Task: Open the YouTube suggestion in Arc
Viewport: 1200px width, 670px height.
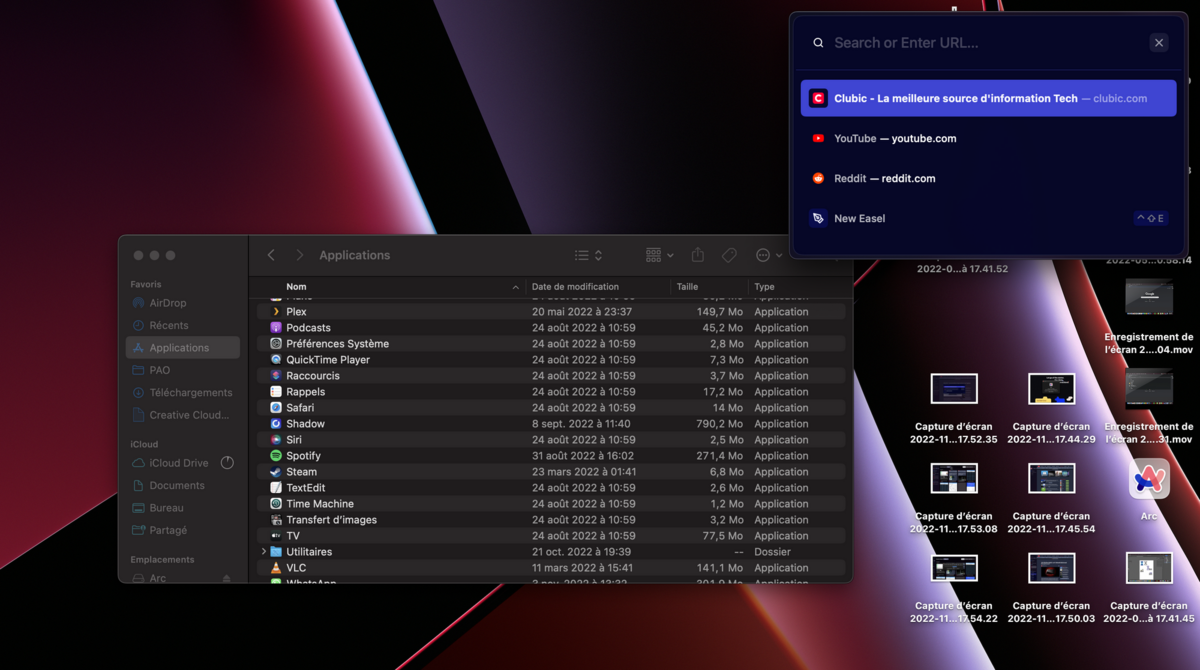Action: (988, 138)
